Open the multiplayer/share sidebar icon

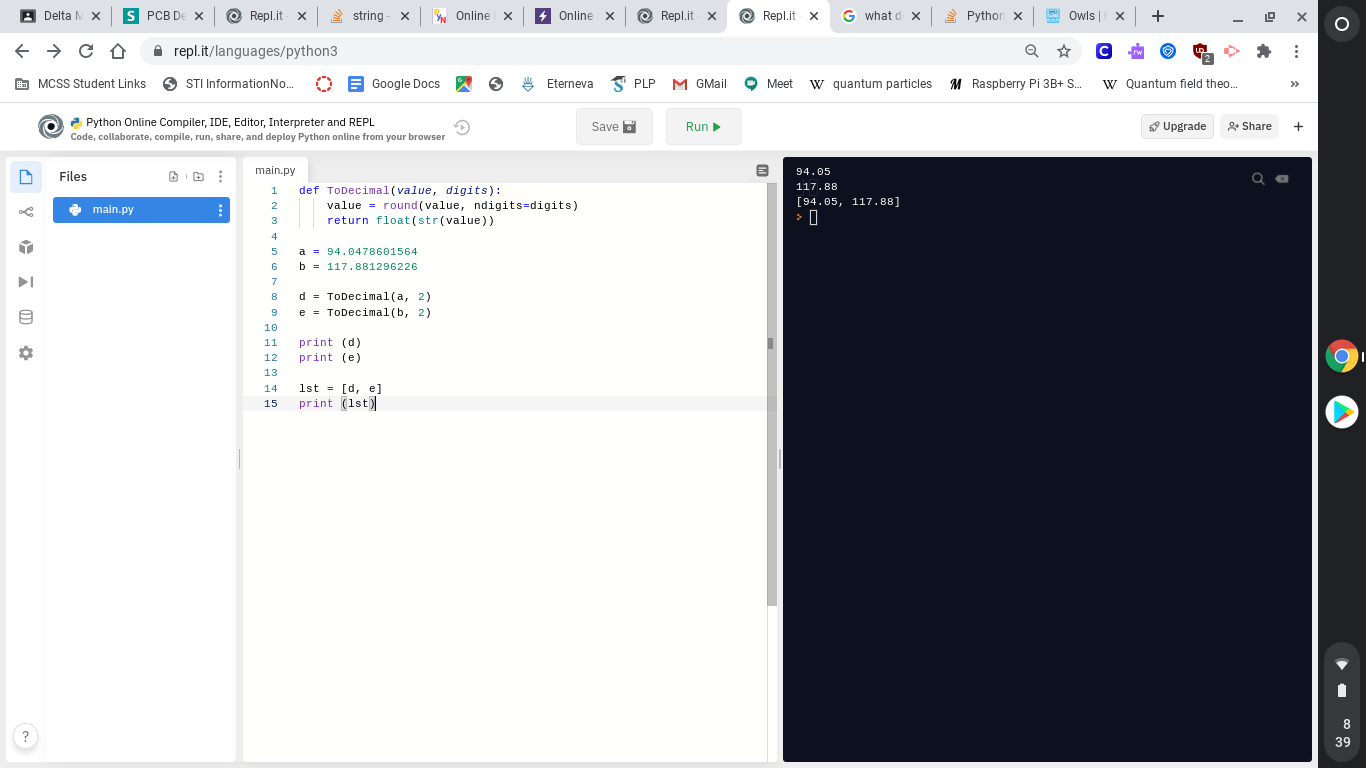(x=26, y=211)
